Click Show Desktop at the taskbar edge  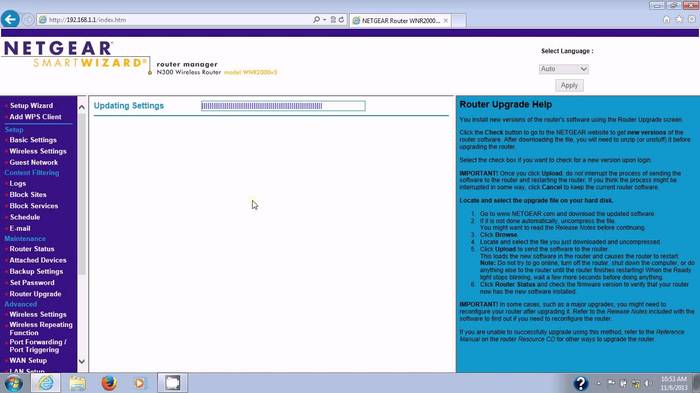click(x=696, y=383)
